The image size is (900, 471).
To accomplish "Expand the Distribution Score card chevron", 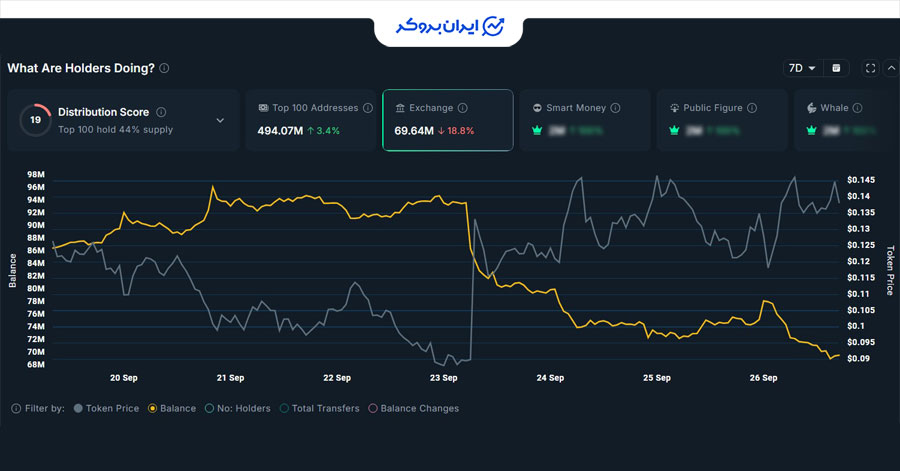I will pyautogui.click(x=220, y=120).
